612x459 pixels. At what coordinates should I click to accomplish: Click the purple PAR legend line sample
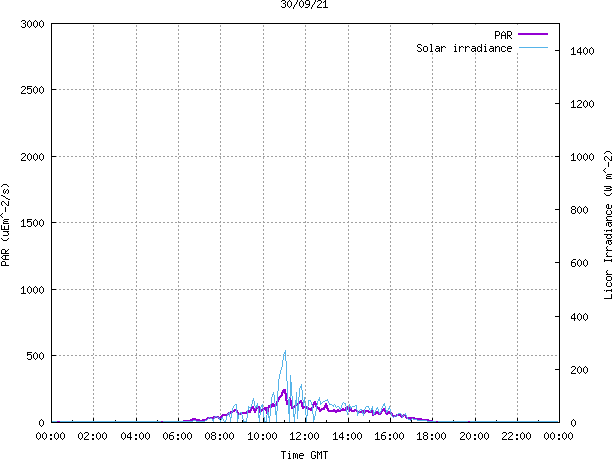(x=533, y=34)
